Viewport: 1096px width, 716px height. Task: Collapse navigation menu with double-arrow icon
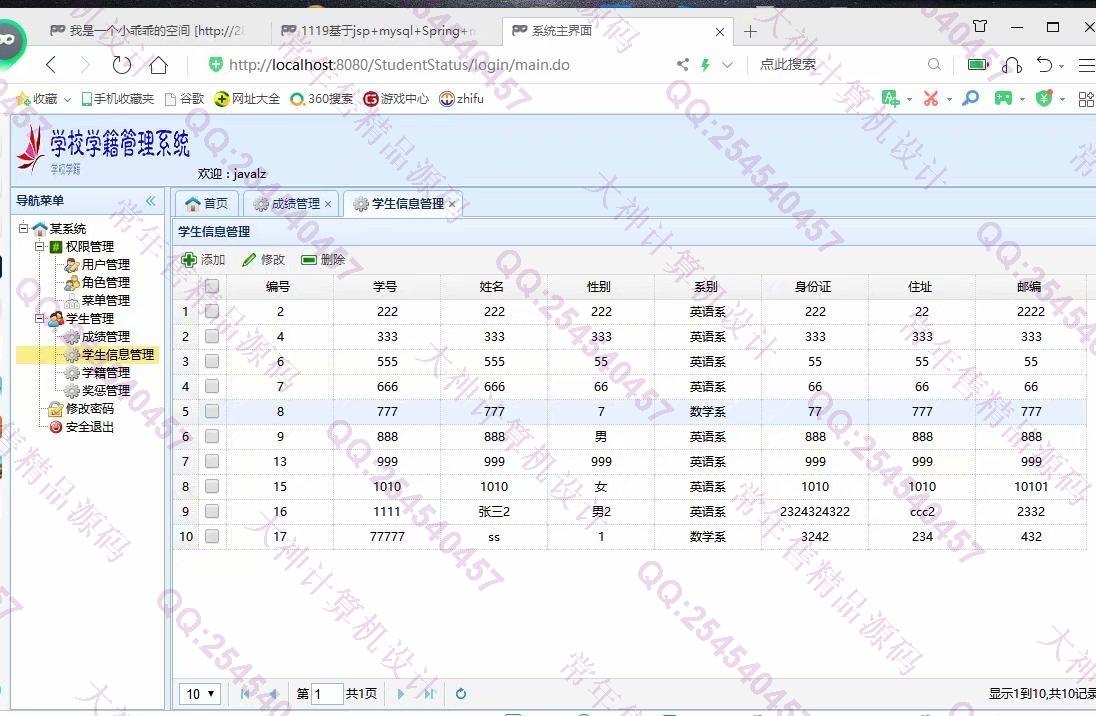point(151,201)
